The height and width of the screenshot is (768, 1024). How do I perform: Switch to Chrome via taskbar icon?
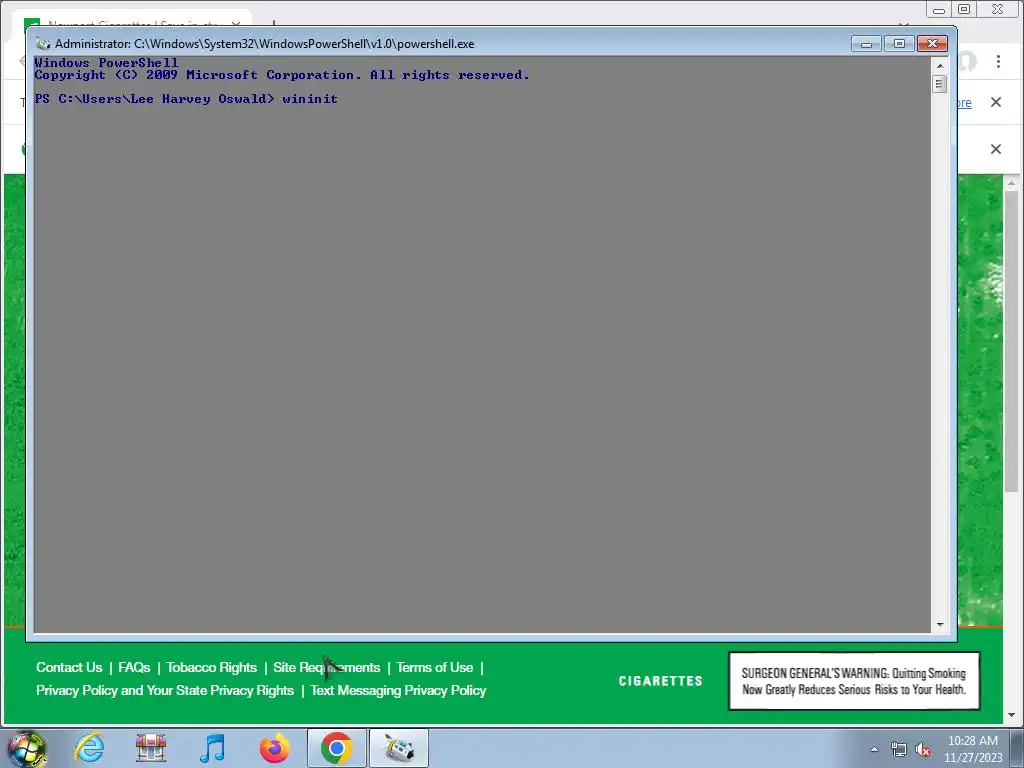click(336, 748)
